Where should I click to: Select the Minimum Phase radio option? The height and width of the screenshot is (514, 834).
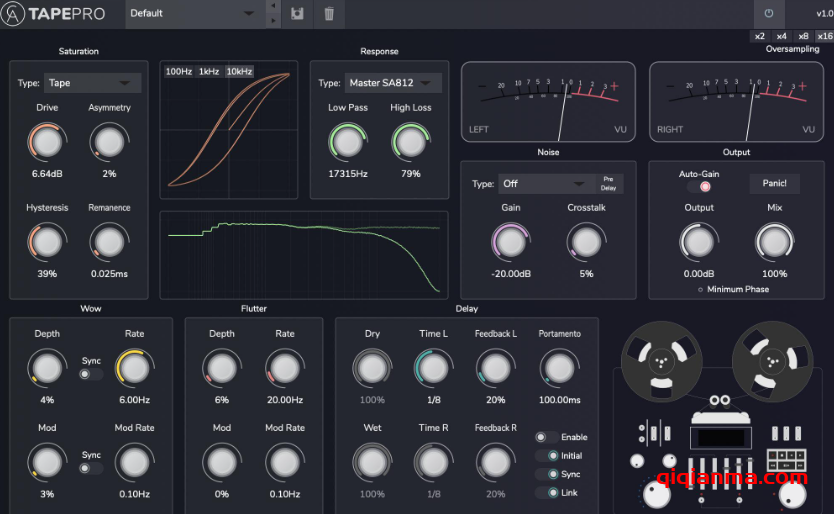tap(701, 290)
